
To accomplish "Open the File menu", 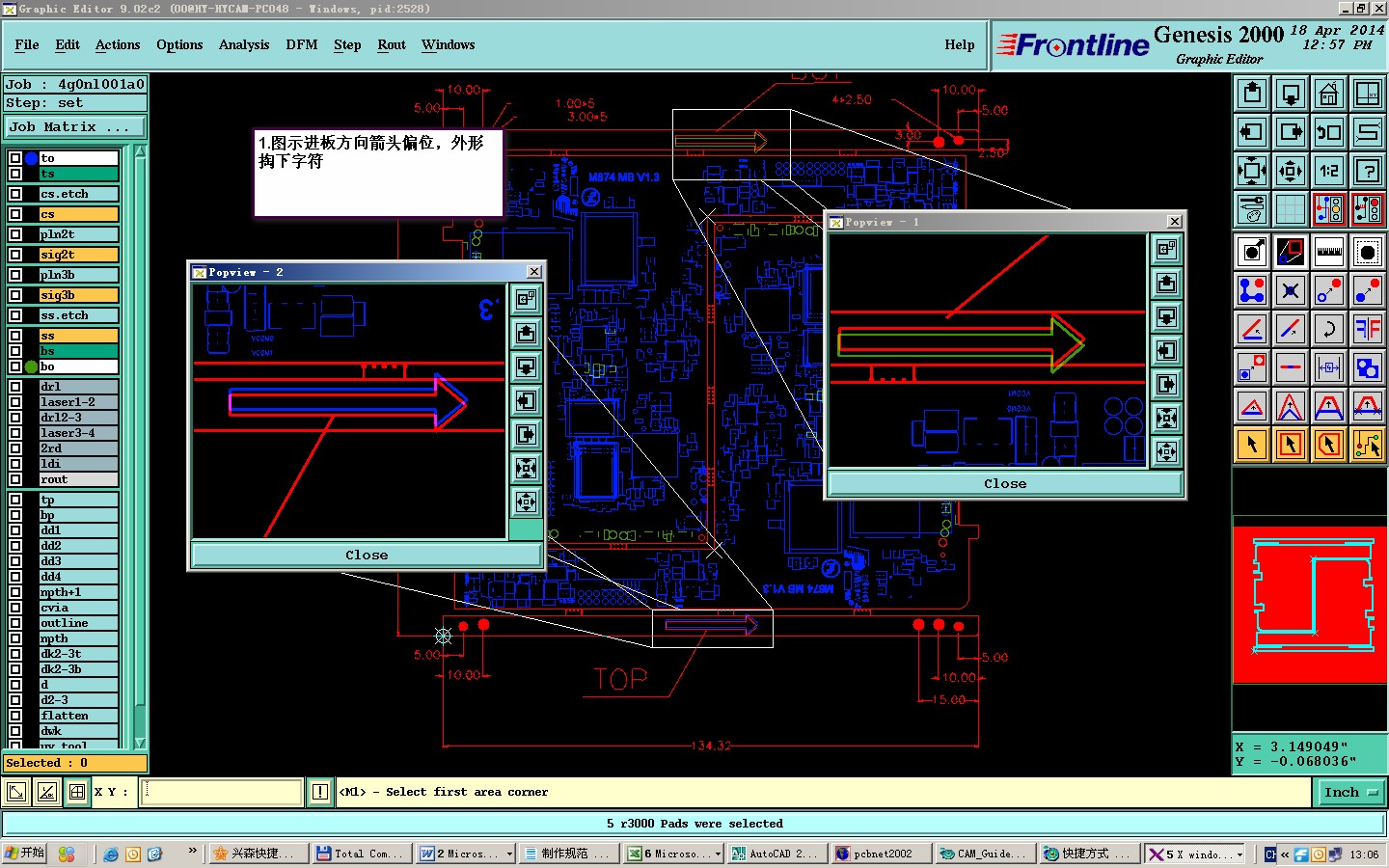I will pos(27,45).
